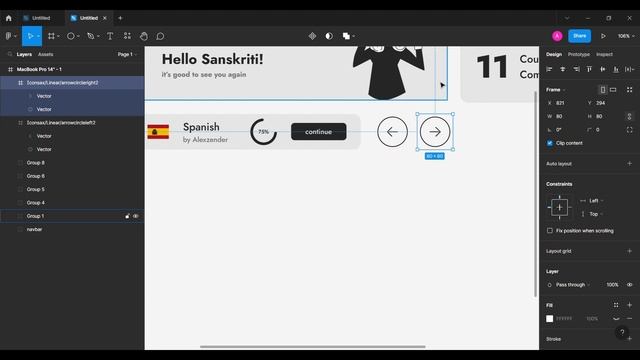
Task: Open distribute spacing dropdown
Action: pos(629,69)
